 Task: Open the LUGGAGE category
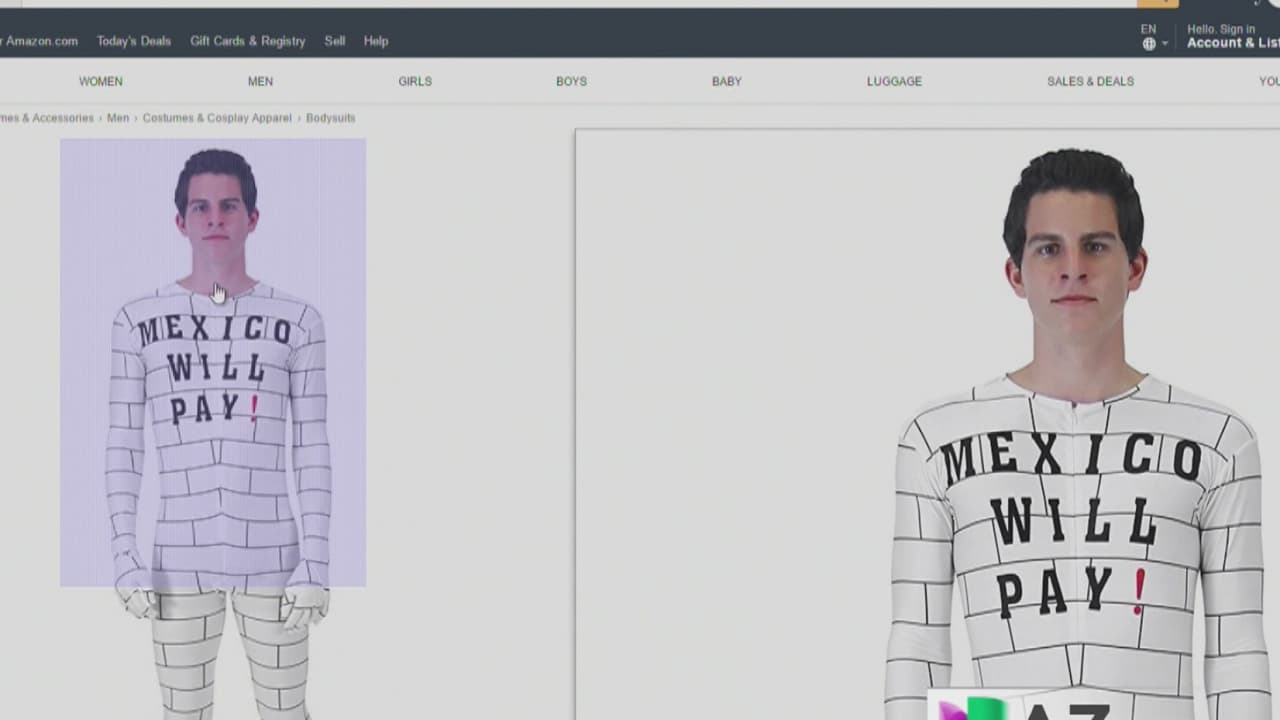click(894, 81)
